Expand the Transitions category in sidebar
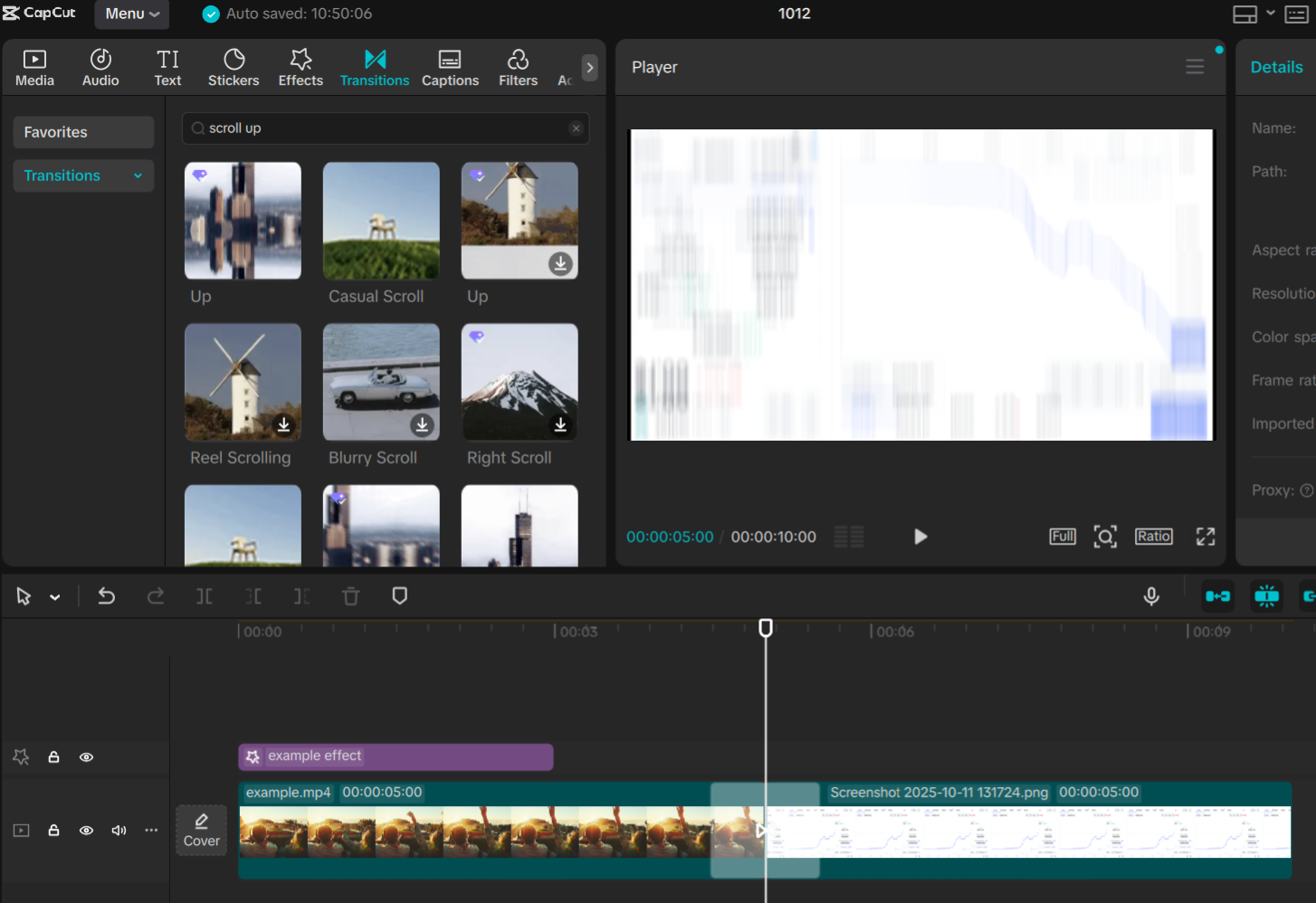1316x903 pixels. (138, 176)
